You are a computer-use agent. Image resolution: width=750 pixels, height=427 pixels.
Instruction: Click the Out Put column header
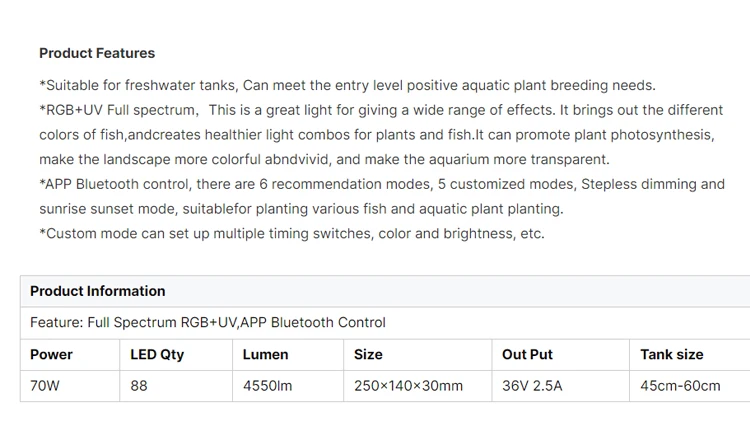tap(561, 355)
